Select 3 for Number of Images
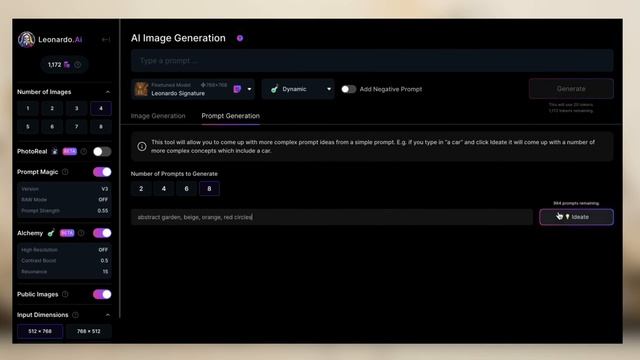This screenshot has width=640, height=360. point(76,109)
